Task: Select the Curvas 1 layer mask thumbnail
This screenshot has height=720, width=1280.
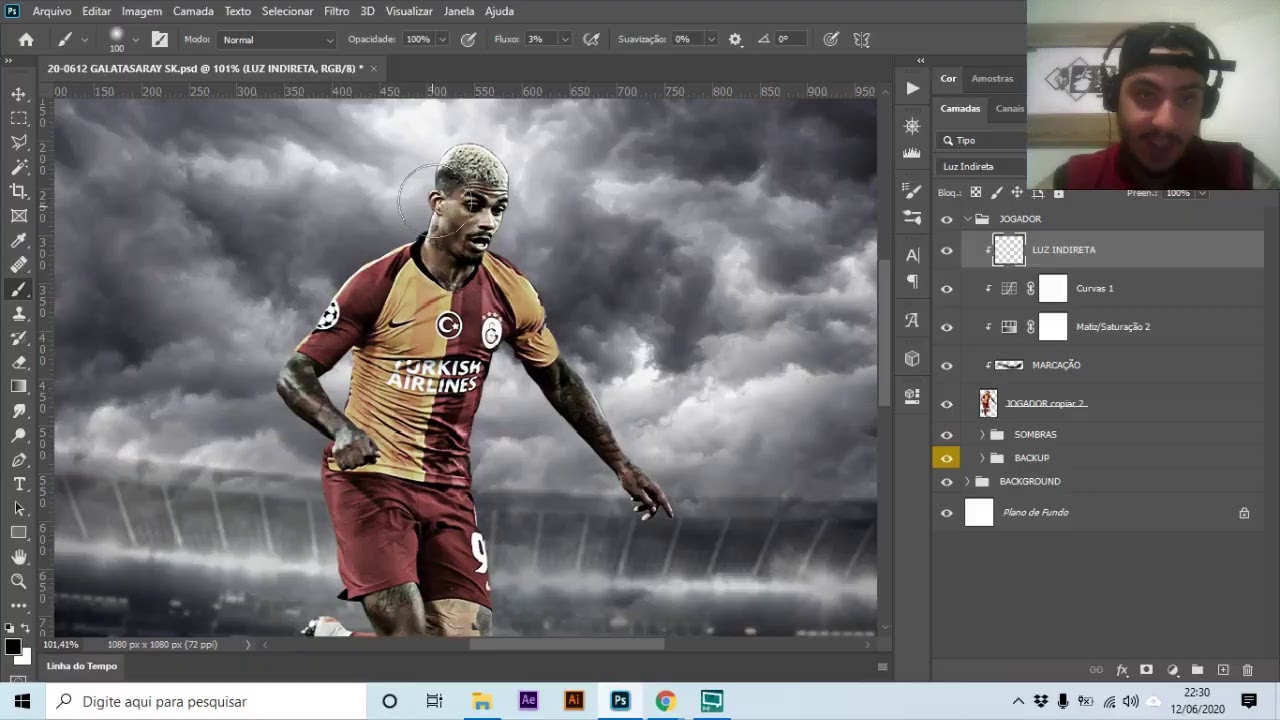Action: 1053,289
